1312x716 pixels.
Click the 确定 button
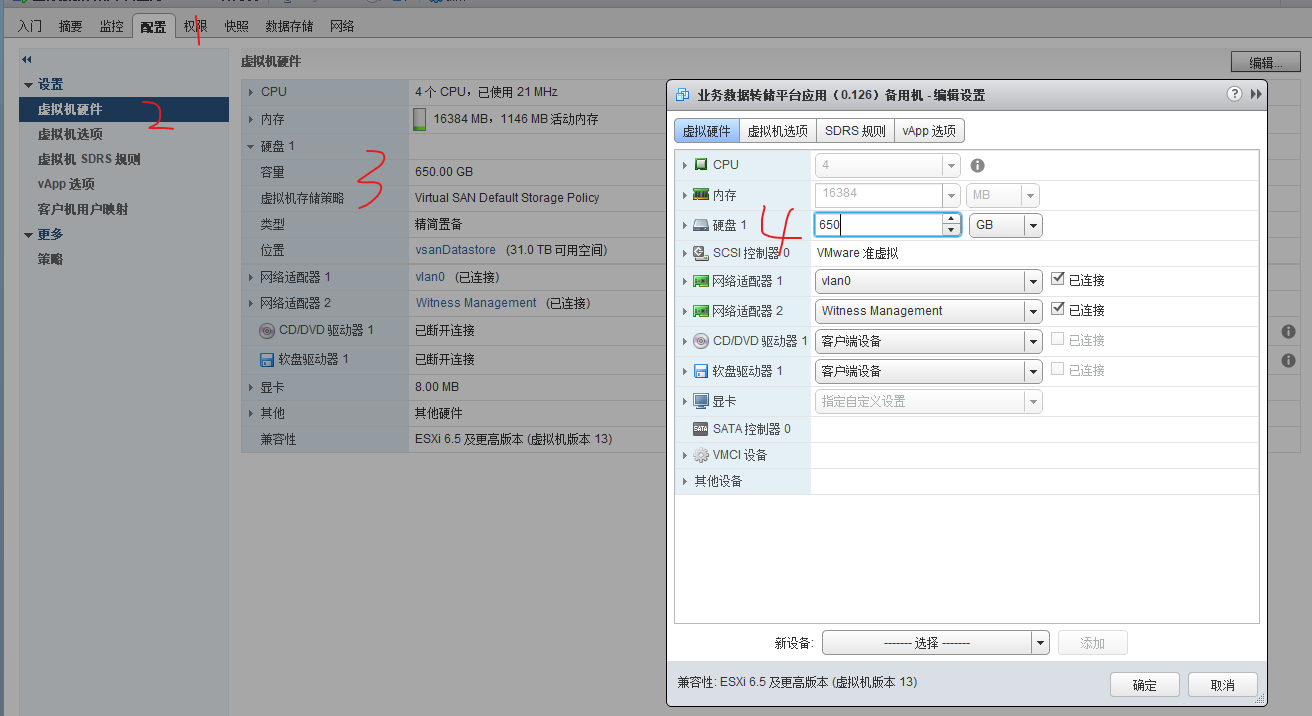(1144, 685)
